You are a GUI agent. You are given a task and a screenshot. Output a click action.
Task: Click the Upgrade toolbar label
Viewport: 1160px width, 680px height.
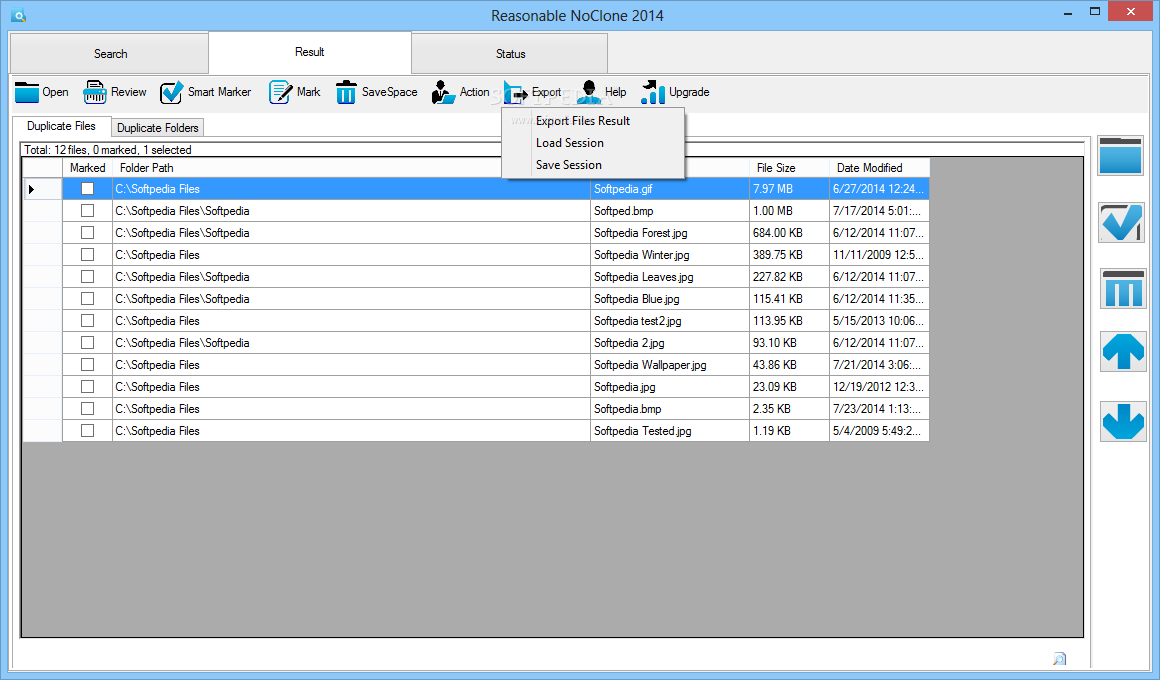689,92
